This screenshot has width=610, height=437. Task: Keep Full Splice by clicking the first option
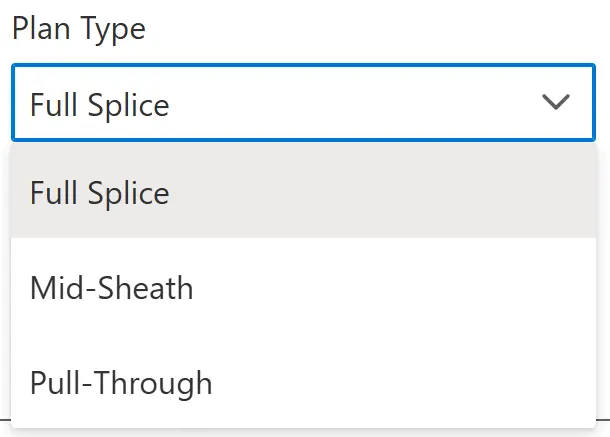[100, 193]
